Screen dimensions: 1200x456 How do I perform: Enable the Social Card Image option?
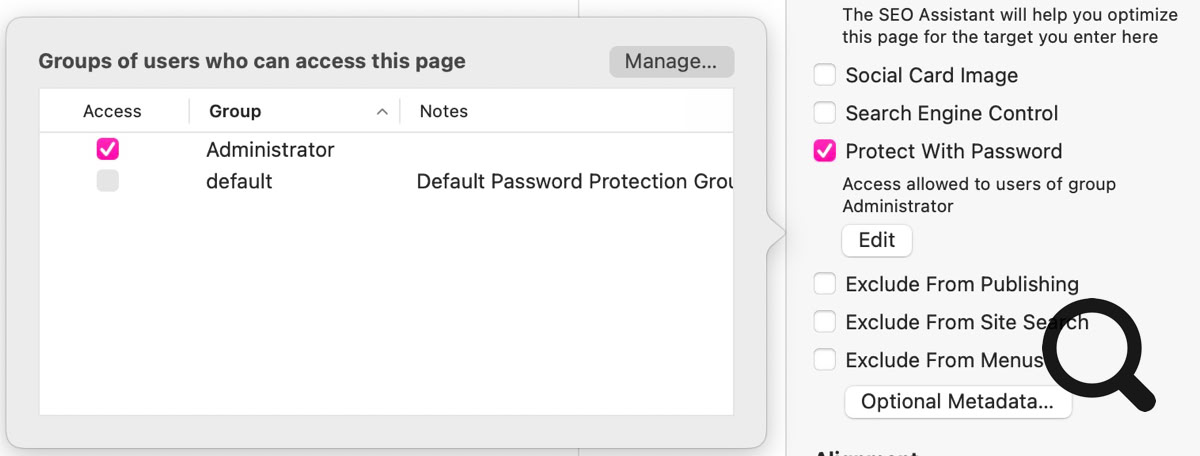tap(824, 75)
